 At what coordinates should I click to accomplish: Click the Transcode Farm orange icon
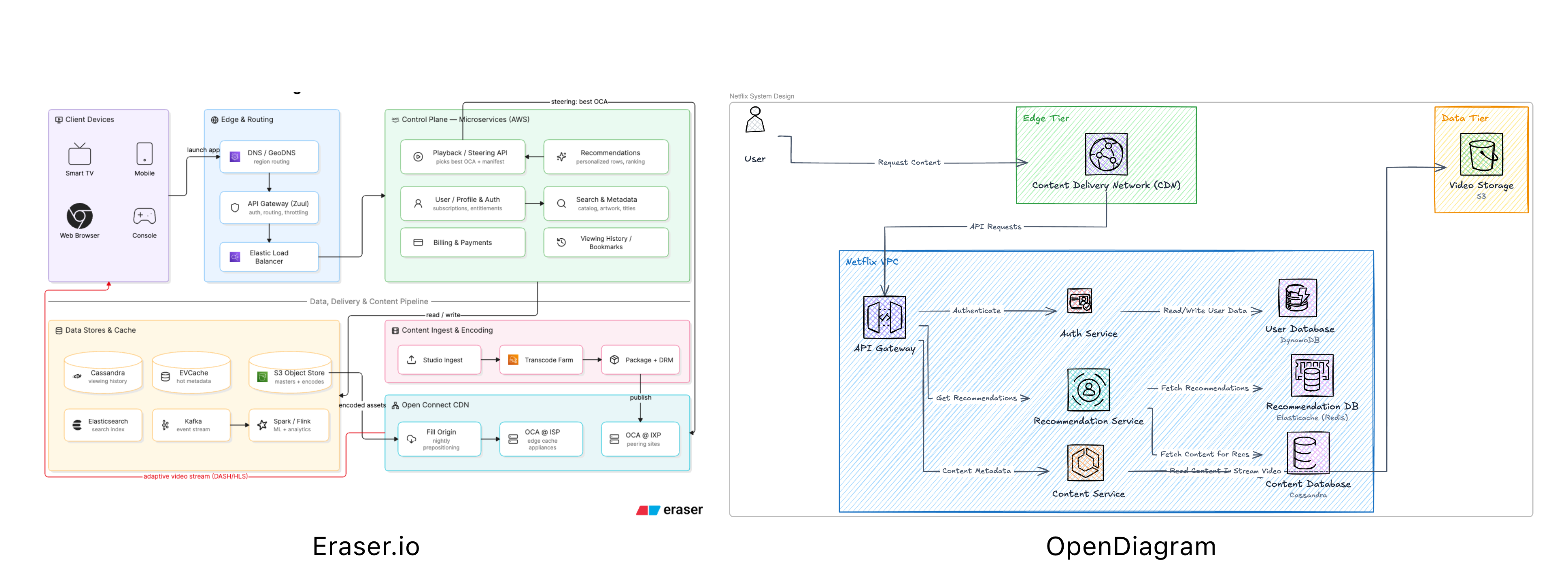pyautogui.click(x=513, y=360)
